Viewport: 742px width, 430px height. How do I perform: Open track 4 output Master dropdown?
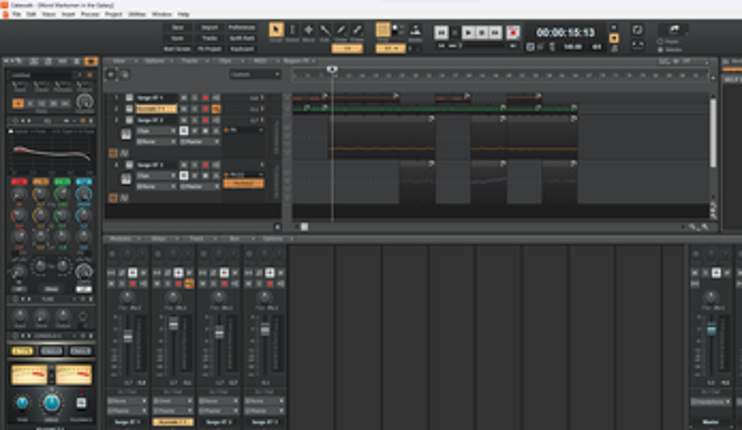click(x=200, y=186)
